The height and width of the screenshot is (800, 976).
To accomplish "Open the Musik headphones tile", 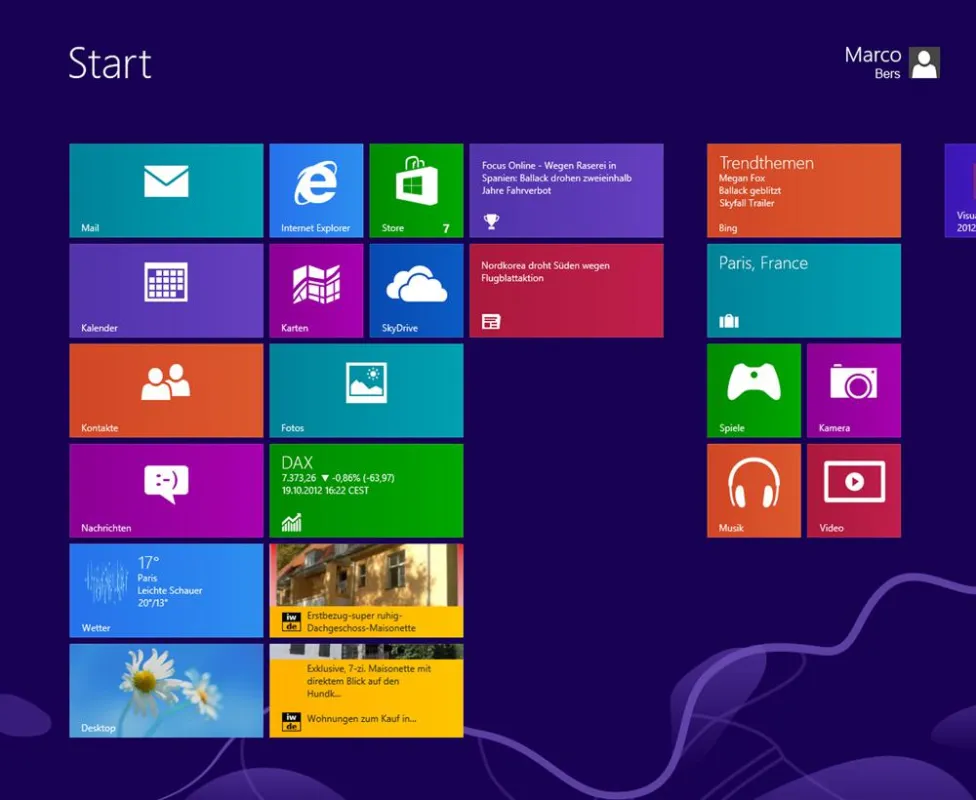I will tap(754, 491).
